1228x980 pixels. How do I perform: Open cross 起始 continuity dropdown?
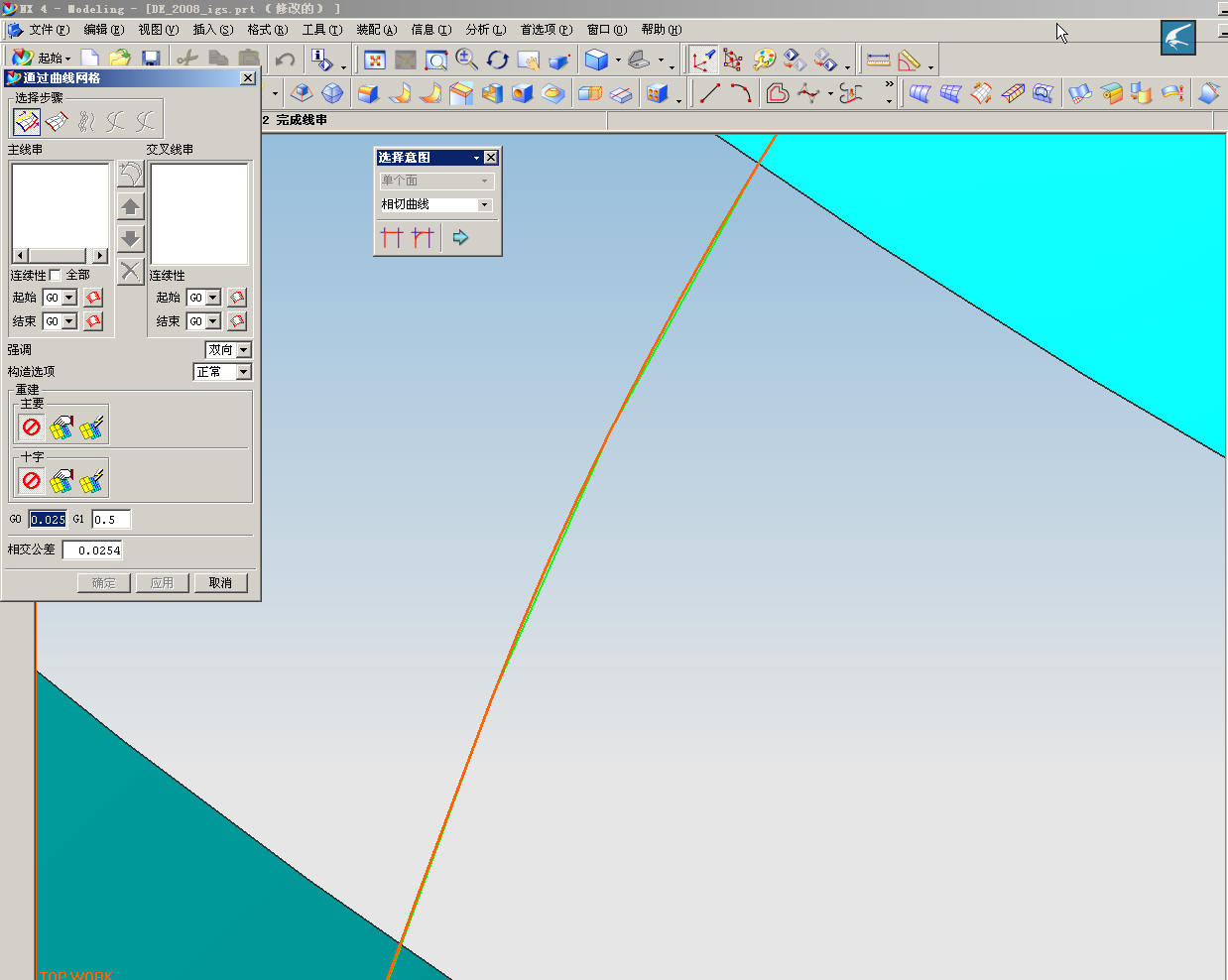point(213,298)
